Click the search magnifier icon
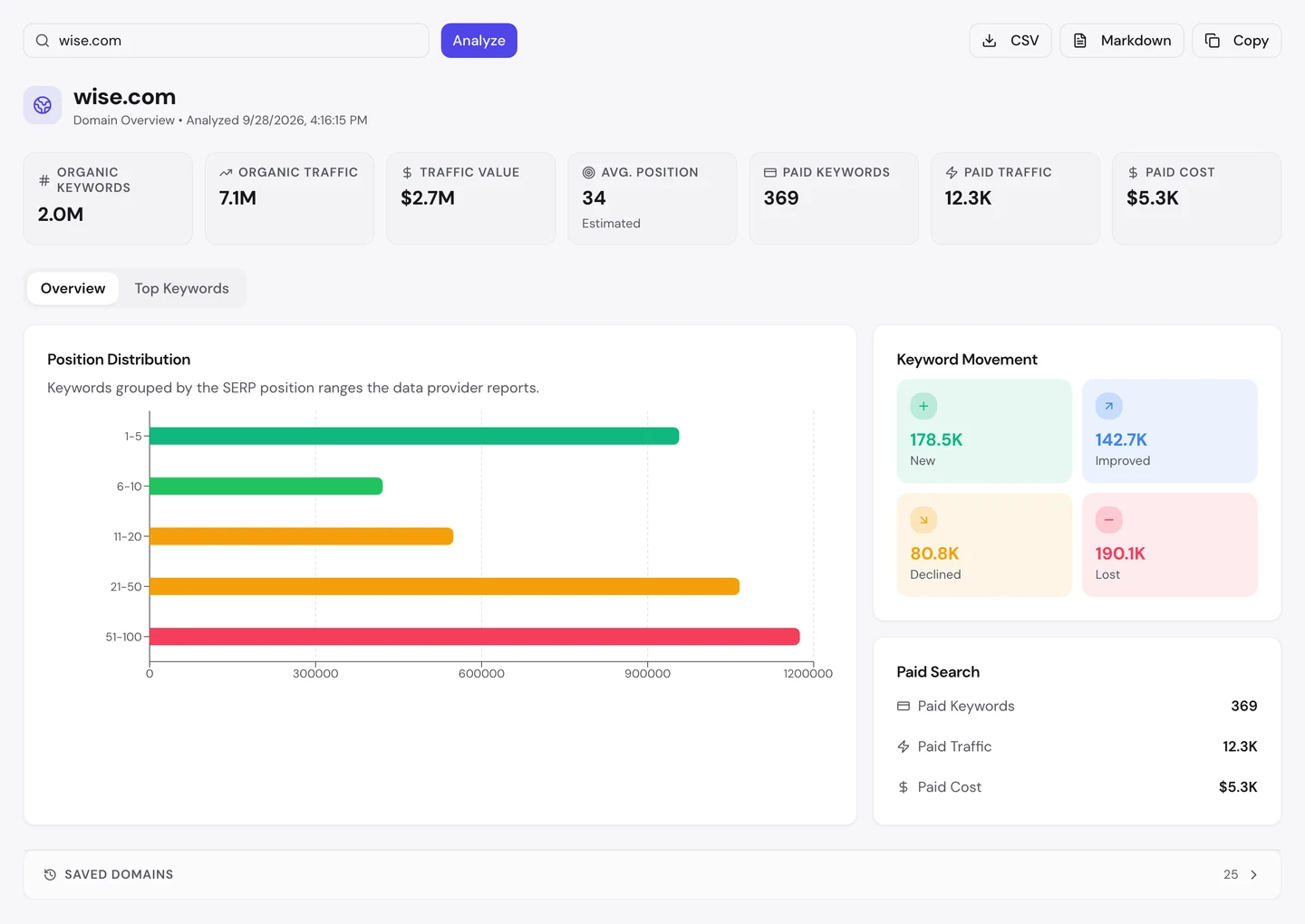 coord(43,41)
